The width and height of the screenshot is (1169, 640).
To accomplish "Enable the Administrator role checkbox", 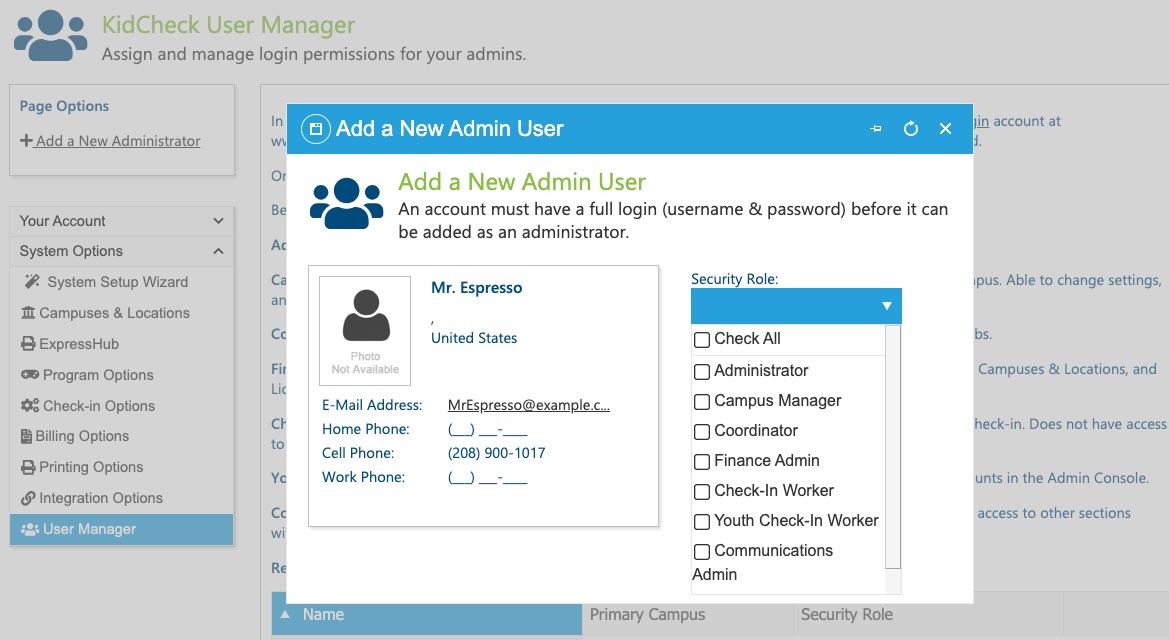I will point(702,371).
